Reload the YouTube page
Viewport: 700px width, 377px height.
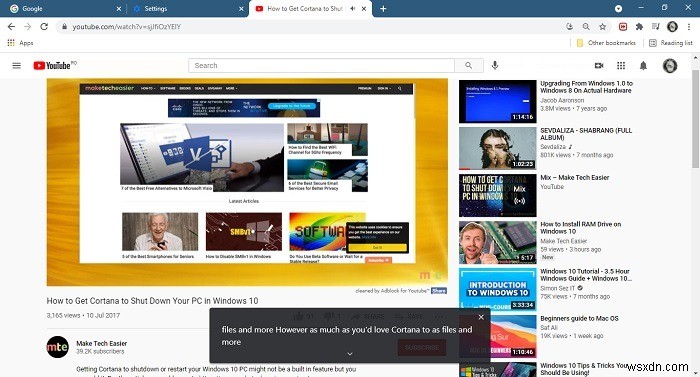coord(44,27)
